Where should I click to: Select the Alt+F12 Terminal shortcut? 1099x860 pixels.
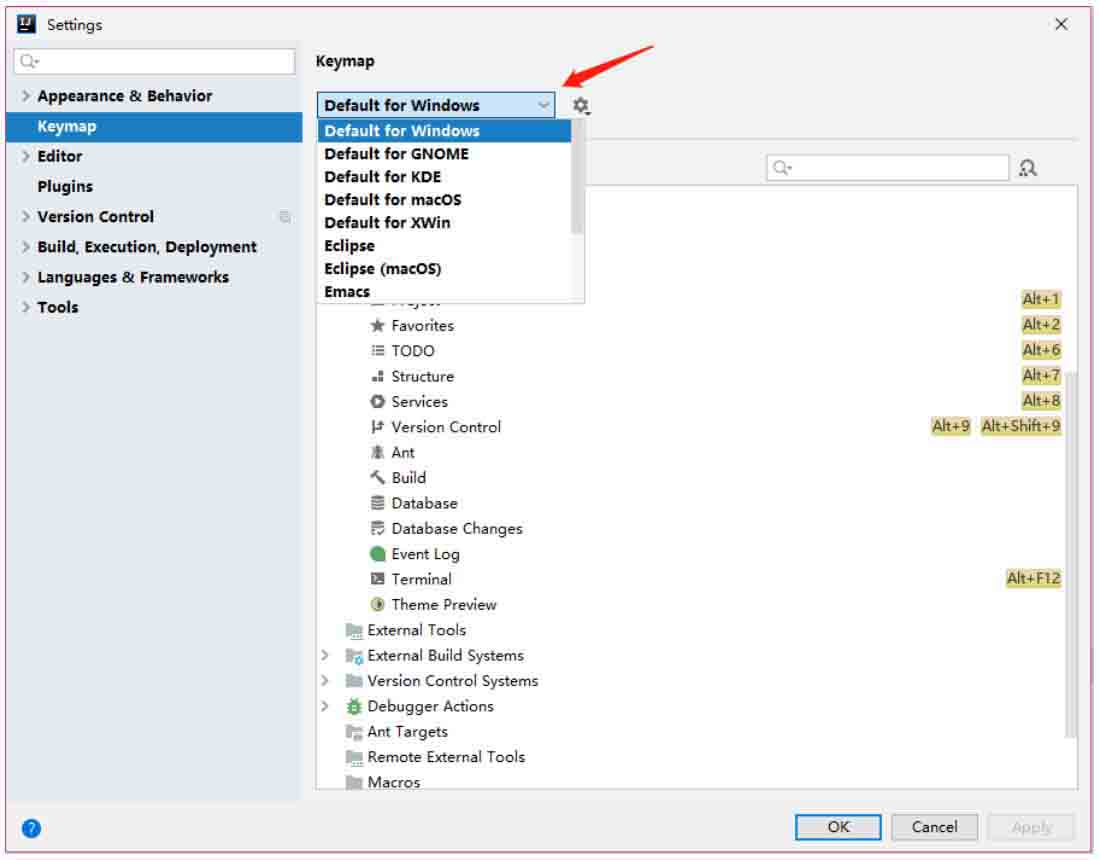1033,578
